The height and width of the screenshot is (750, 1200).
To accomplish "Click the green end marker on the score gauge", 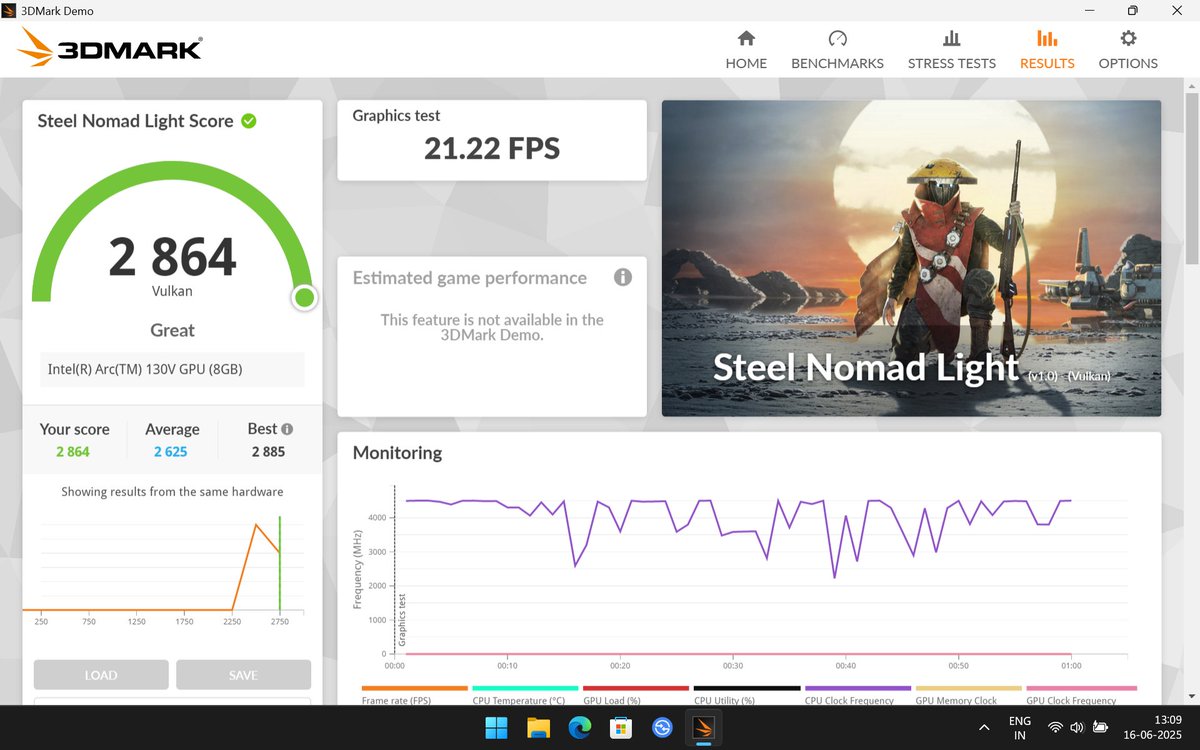I will click(x=305, y=297).
